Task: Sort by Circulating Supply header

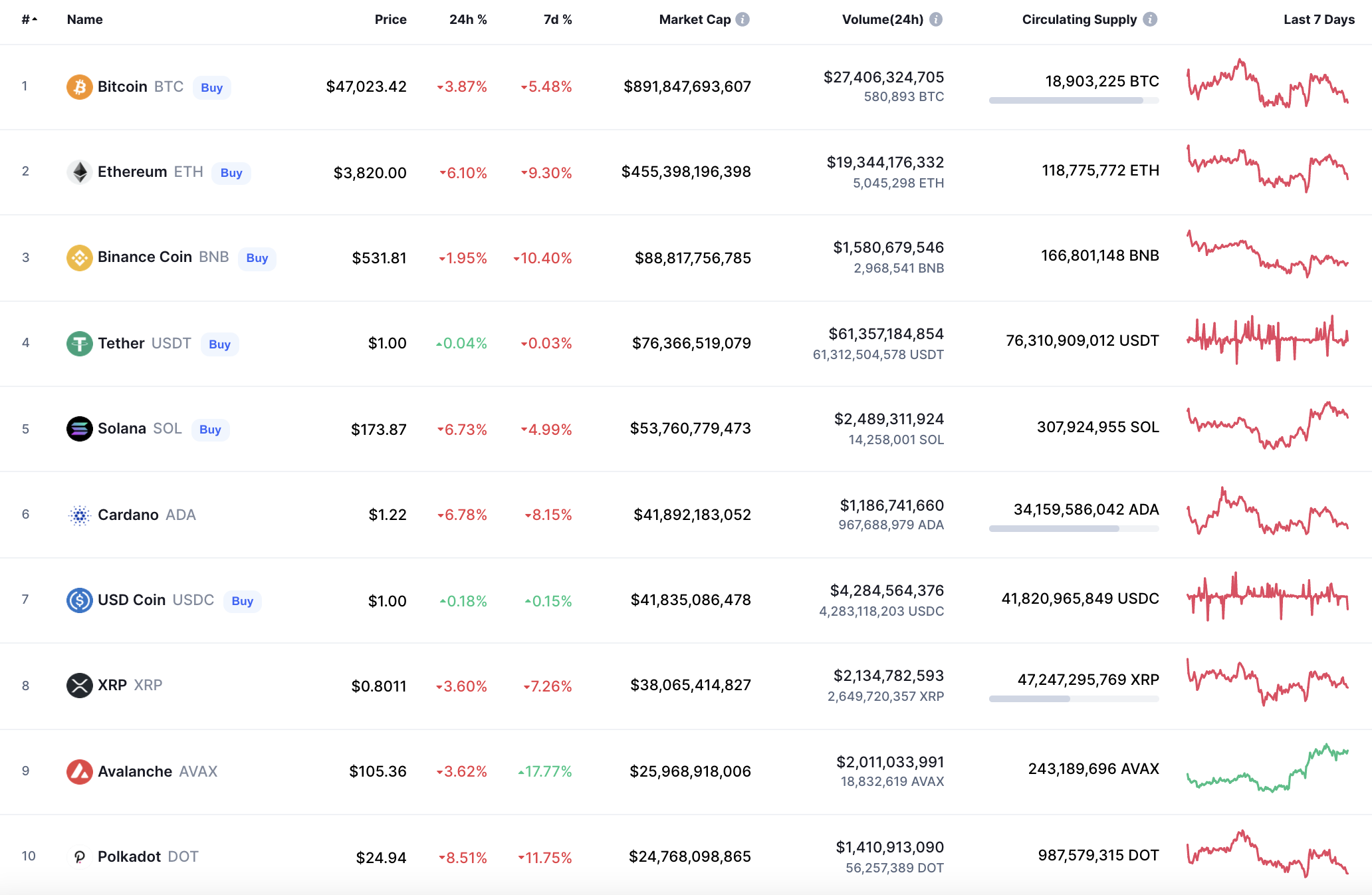Action: (x=1080, y=19)
